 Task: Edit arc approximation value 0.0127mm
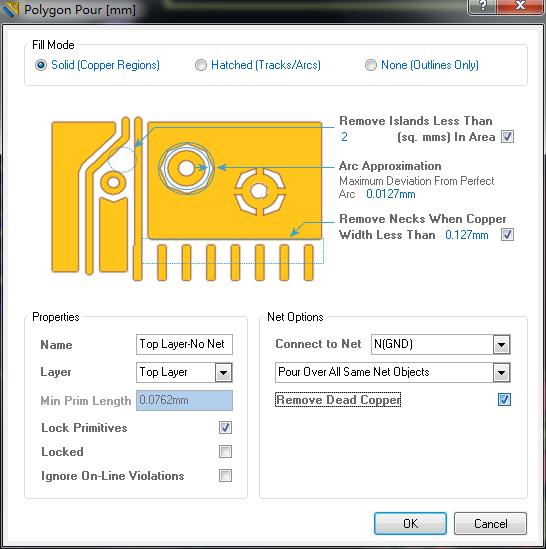tap(391, 194)
